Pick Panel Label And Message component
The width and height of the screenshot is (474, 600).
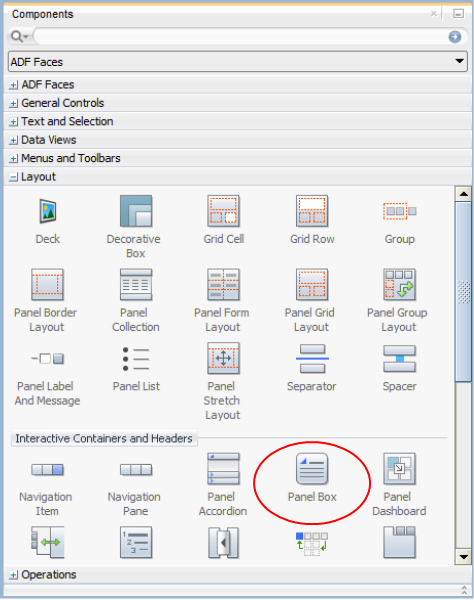pyautogui.click(x=47, y=379)
